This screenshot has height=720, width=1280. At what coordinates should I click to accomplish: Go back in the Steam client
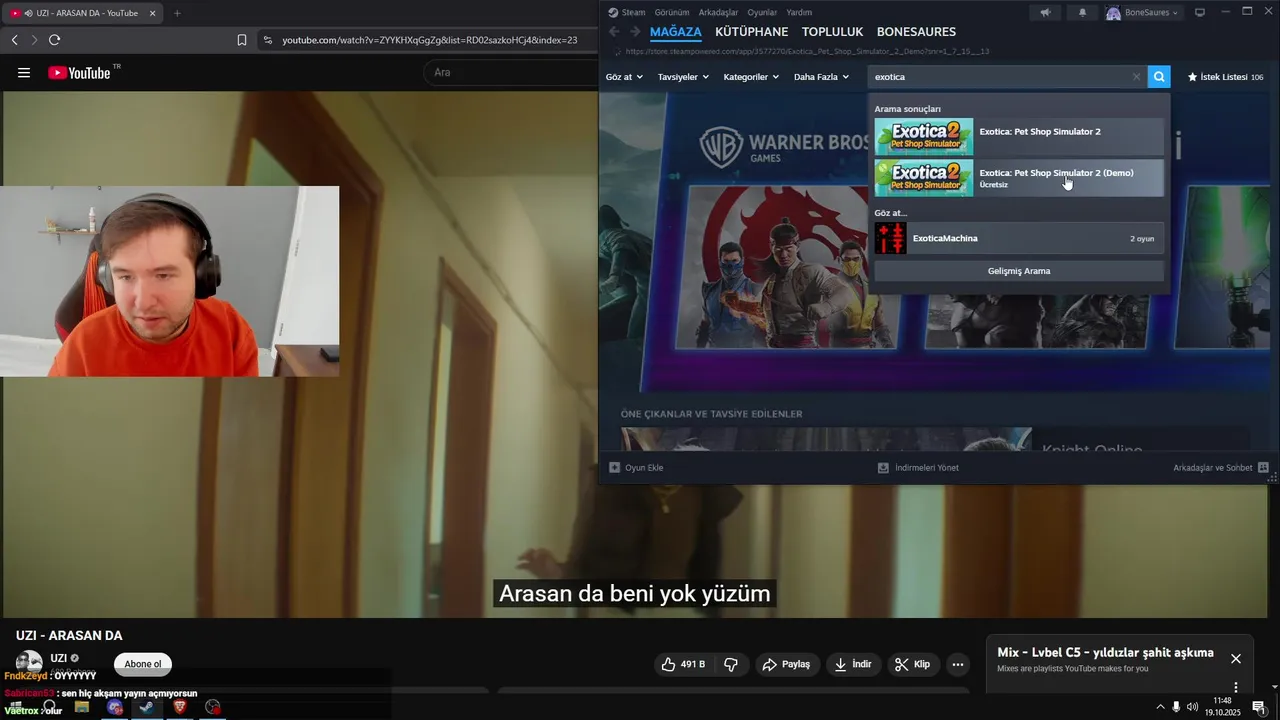(614, 32)
